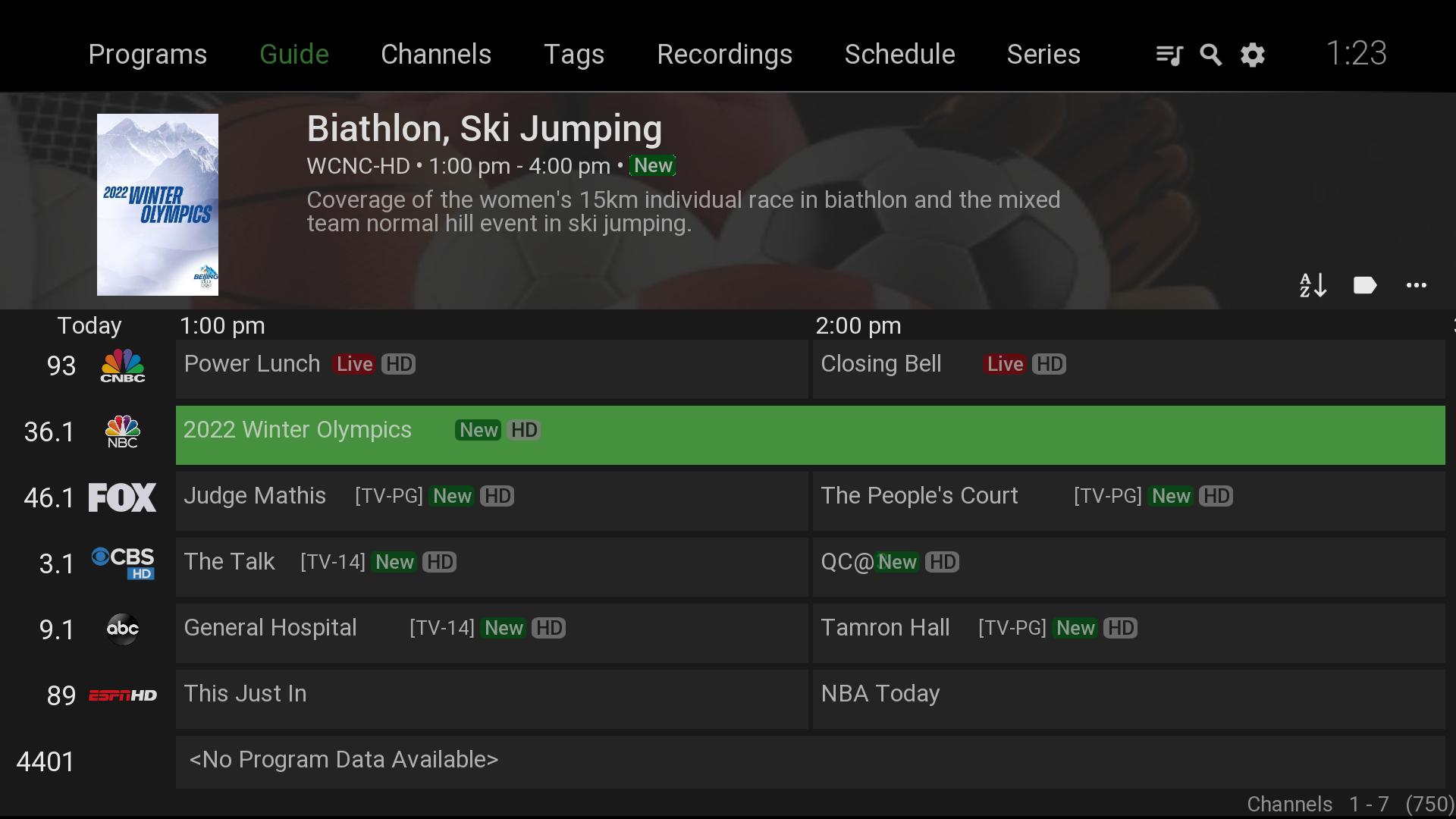Open the search magnifier icon
The image size is (1456, 819).
click(1210, 55)
